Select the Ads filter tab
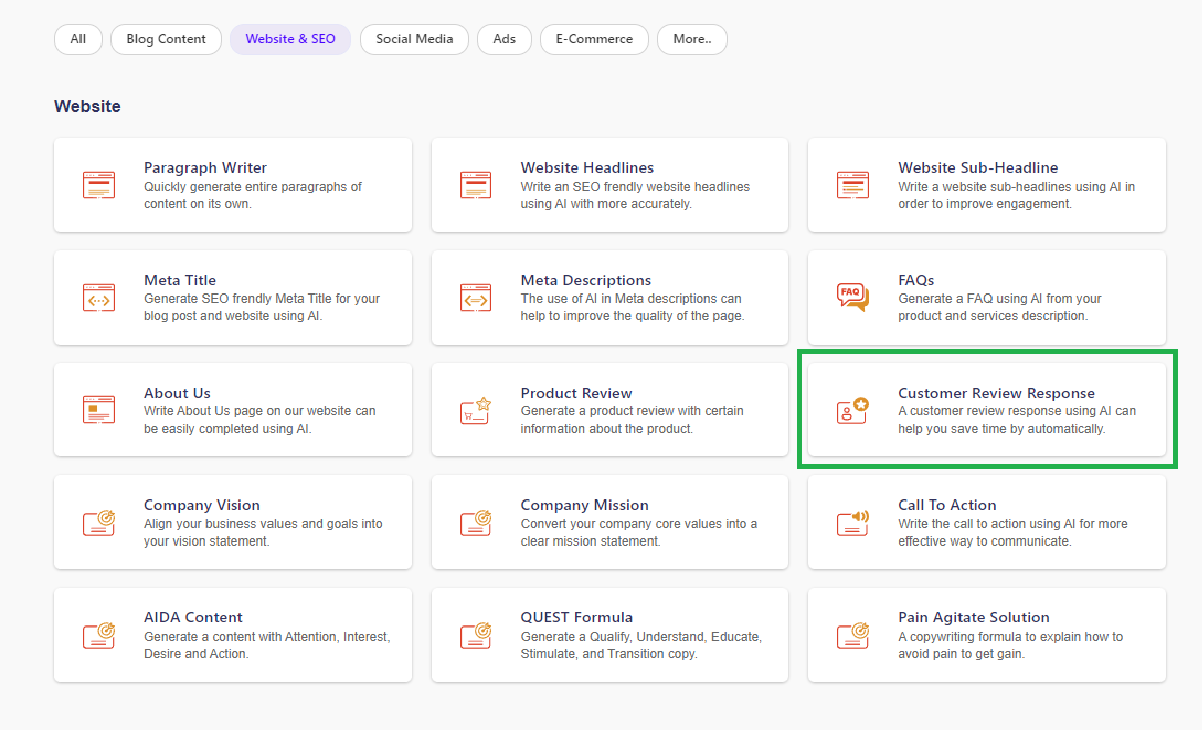 click(x=504, y=39)
